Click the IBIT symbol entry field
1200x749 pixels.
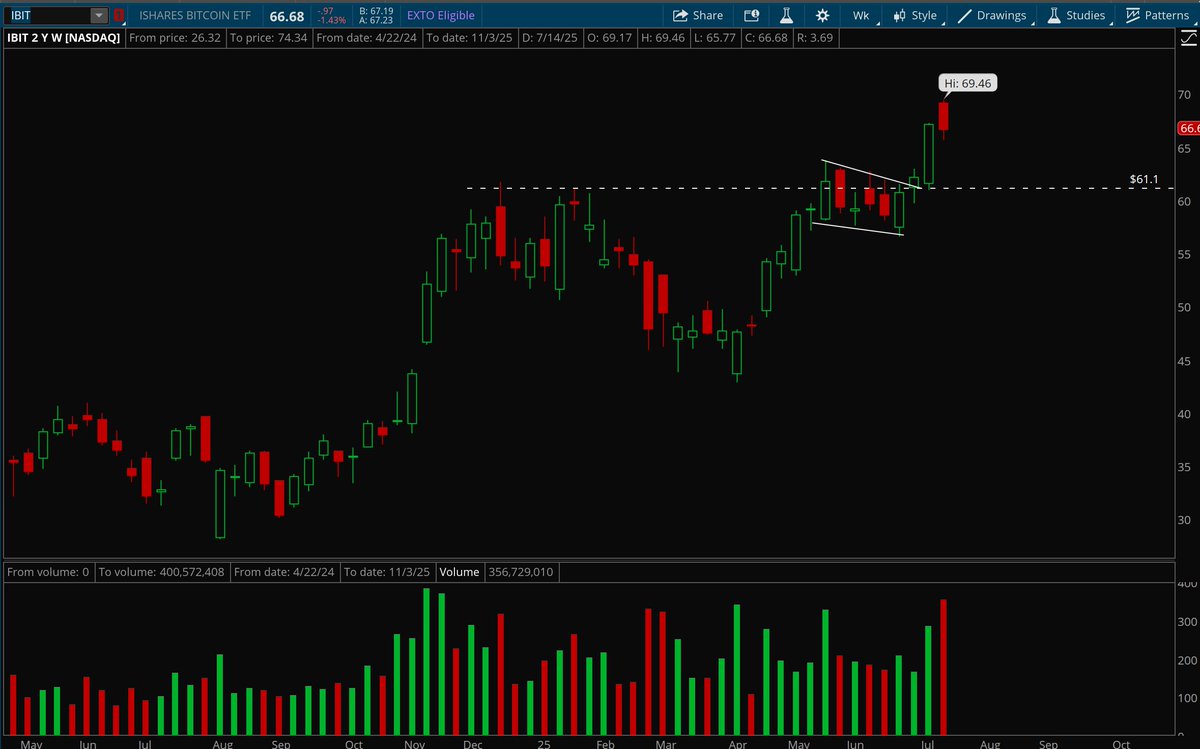coord(48,15)
